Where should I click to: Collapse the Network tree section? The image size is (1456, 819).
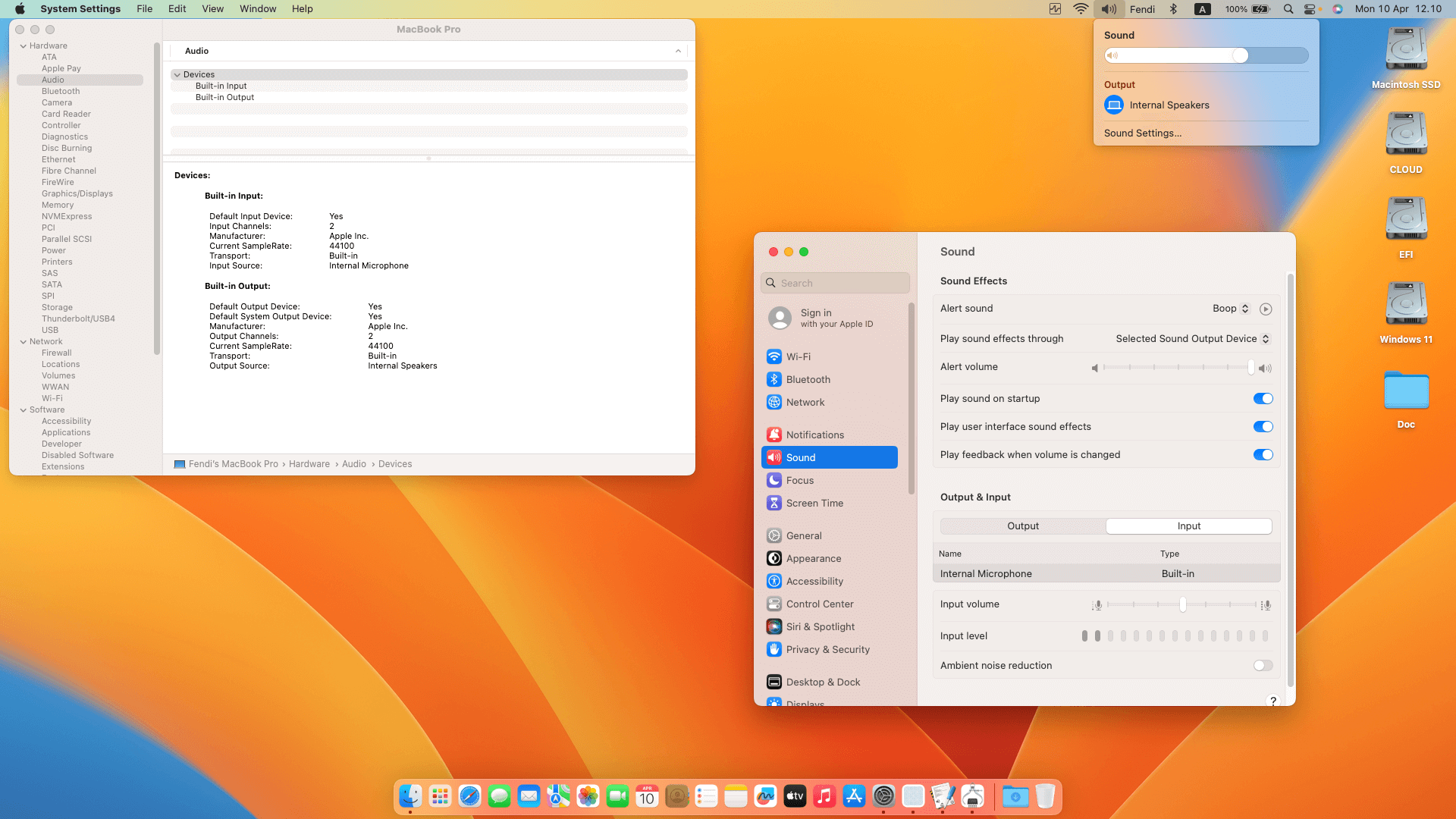coord(23,342)
